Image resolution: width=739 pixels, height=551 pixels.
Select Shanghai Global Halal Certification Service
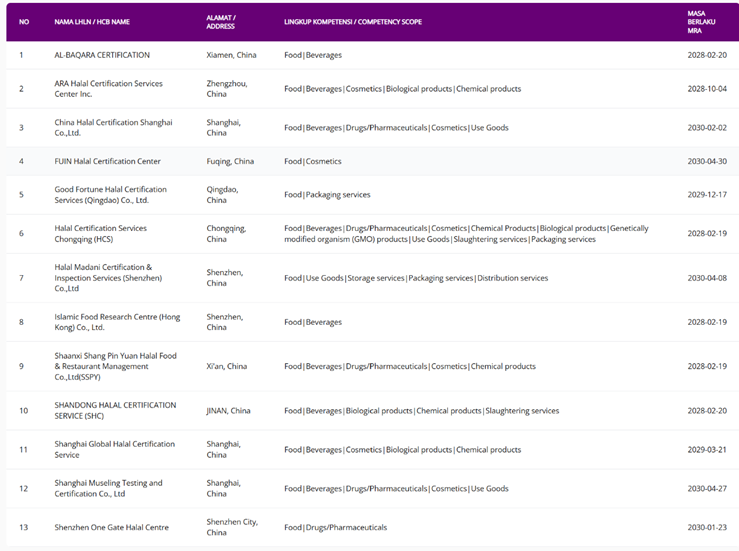pos(115,449)
